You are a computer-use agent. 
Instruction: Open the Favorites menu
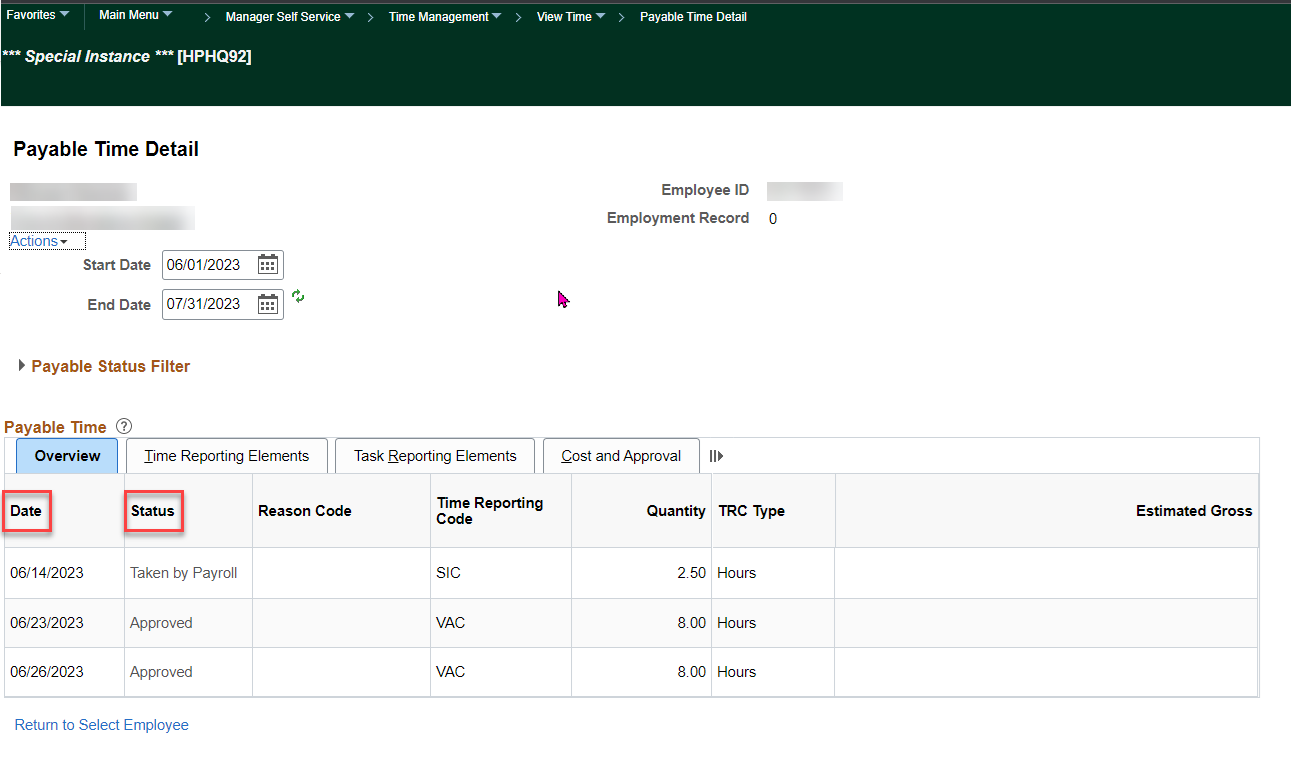tap(38, 15)
